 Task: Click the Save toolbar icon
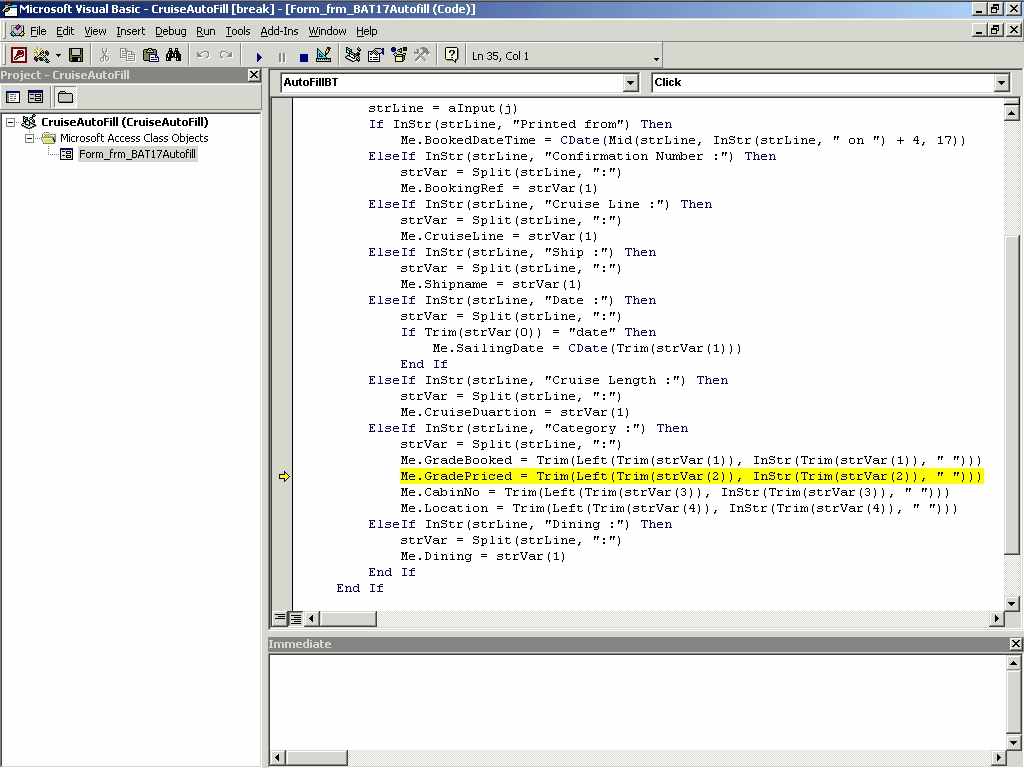click(76, 56)
